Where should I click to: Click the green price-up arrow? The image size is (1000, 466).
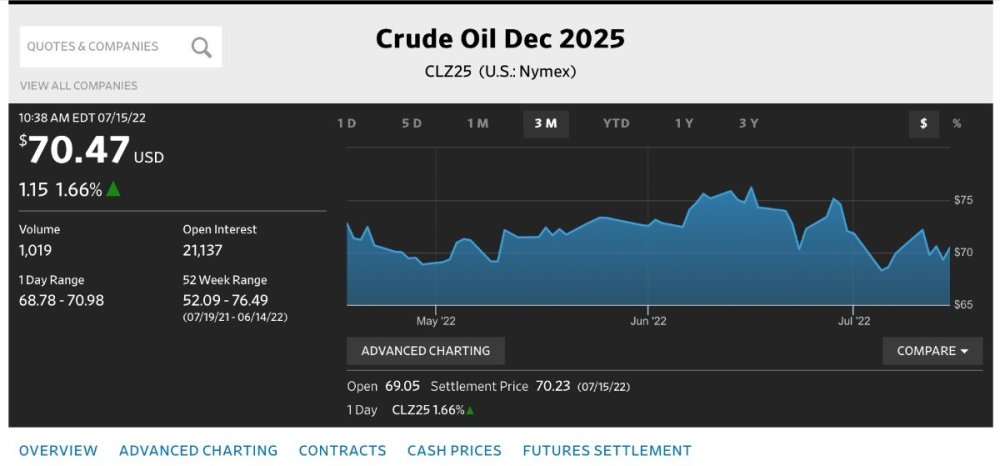(x=113, y=189)
